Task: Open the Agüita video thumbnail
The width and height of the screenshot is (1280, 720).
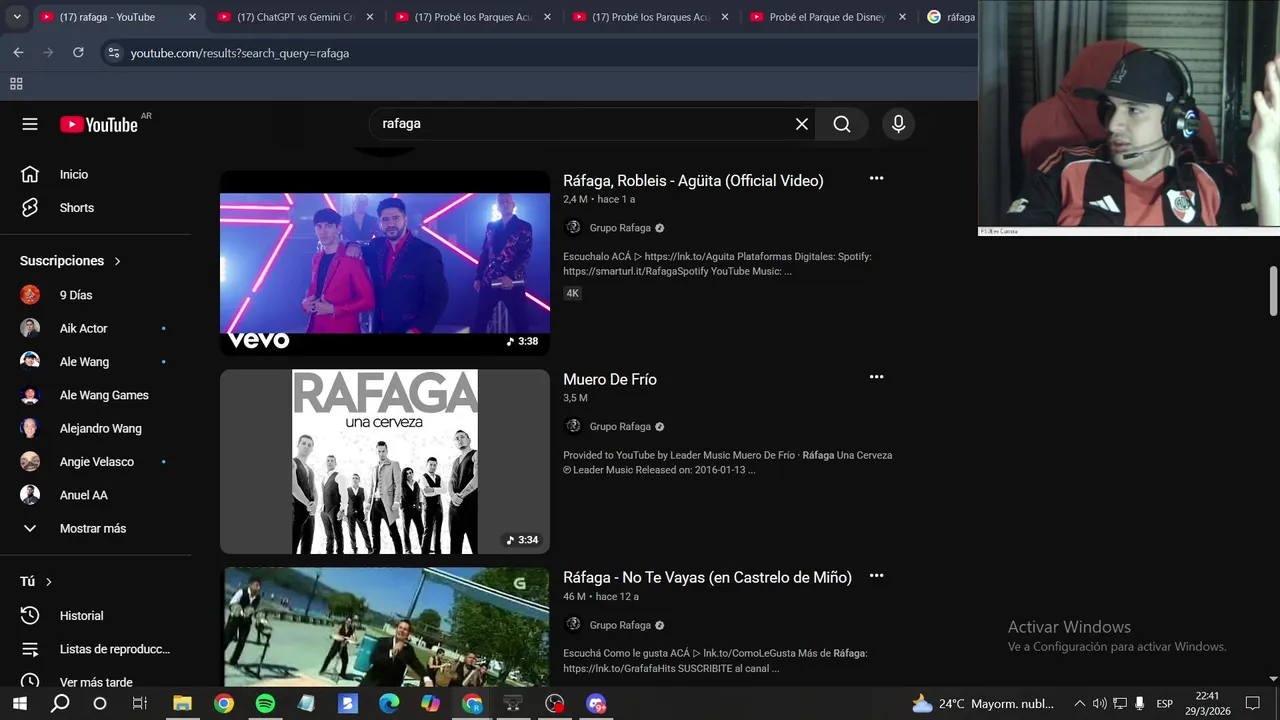Action: point(385,263)
